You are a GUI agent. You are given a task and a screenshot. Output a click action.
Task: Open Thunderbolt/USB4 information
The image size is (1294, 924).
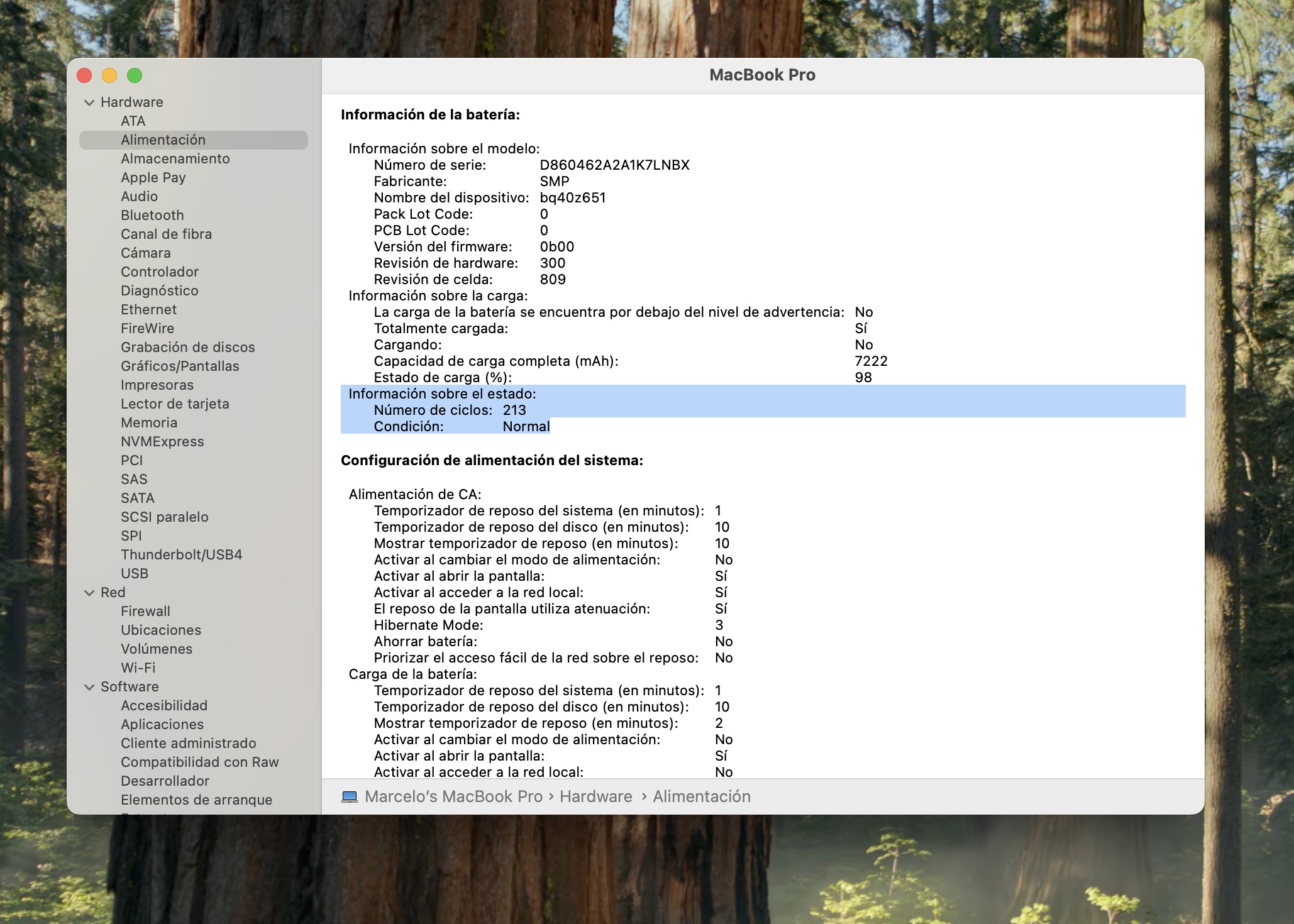tap(181, 554)
